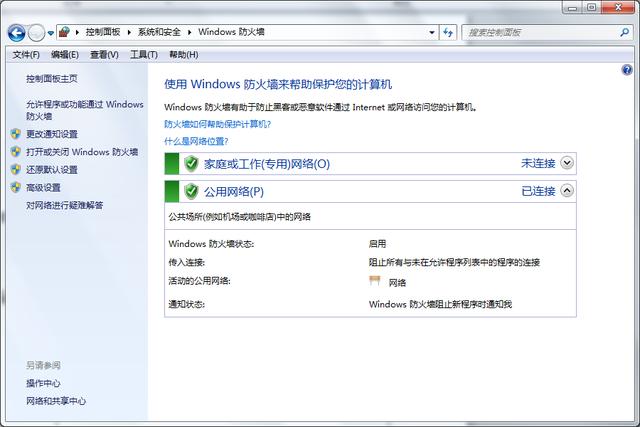
Task: Click shield icon beside 还原默认设置
Action: [x=16, y=169]
